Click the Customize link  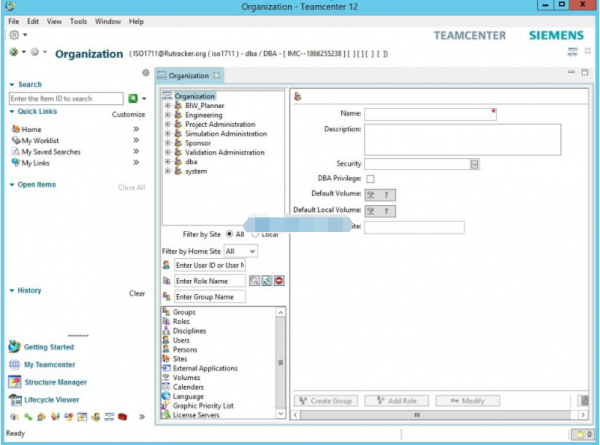coord(129,114)
